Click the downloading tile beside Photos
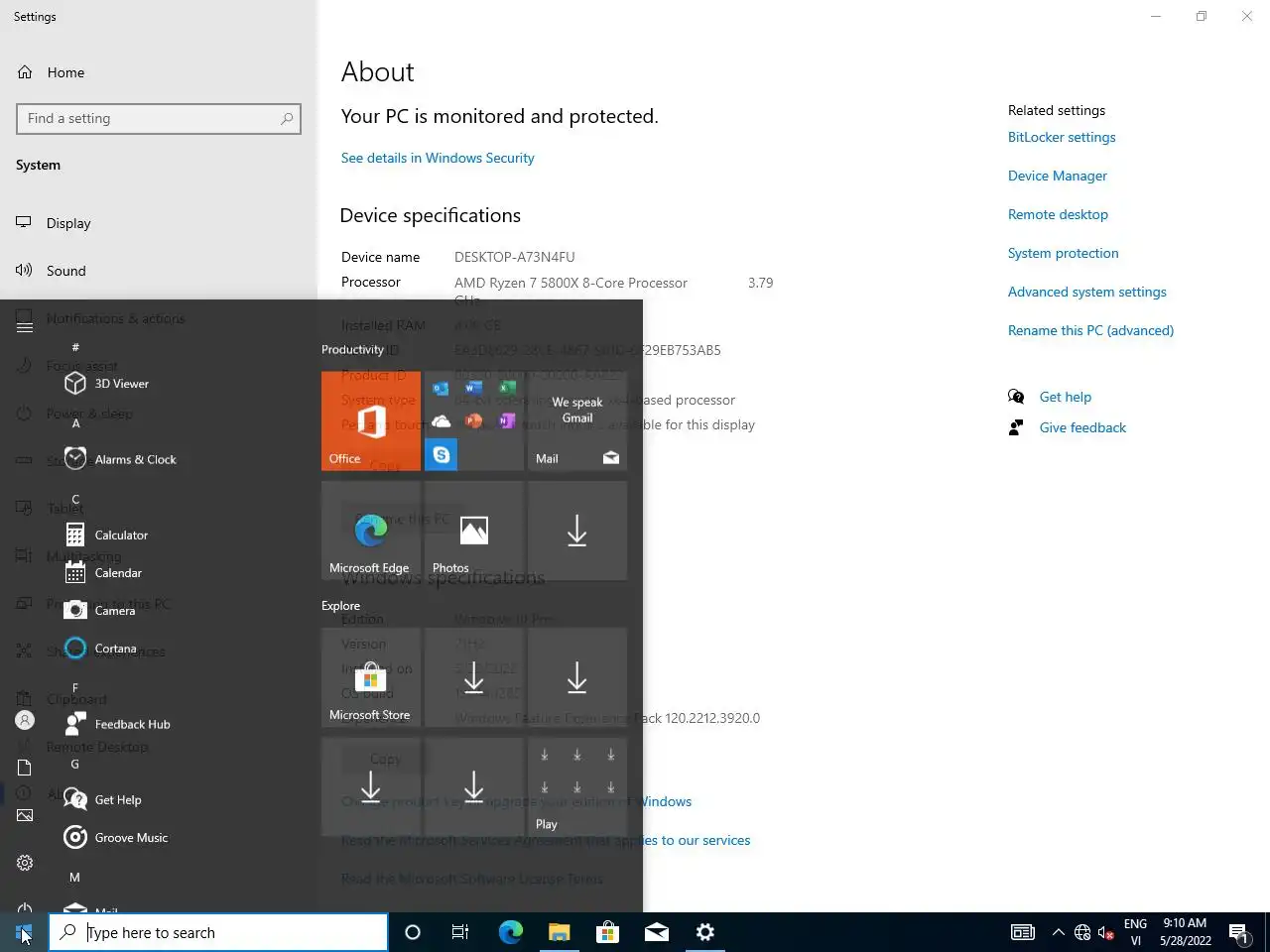Viewport: 1270px width, 952px height. click(x=577, y=531)
